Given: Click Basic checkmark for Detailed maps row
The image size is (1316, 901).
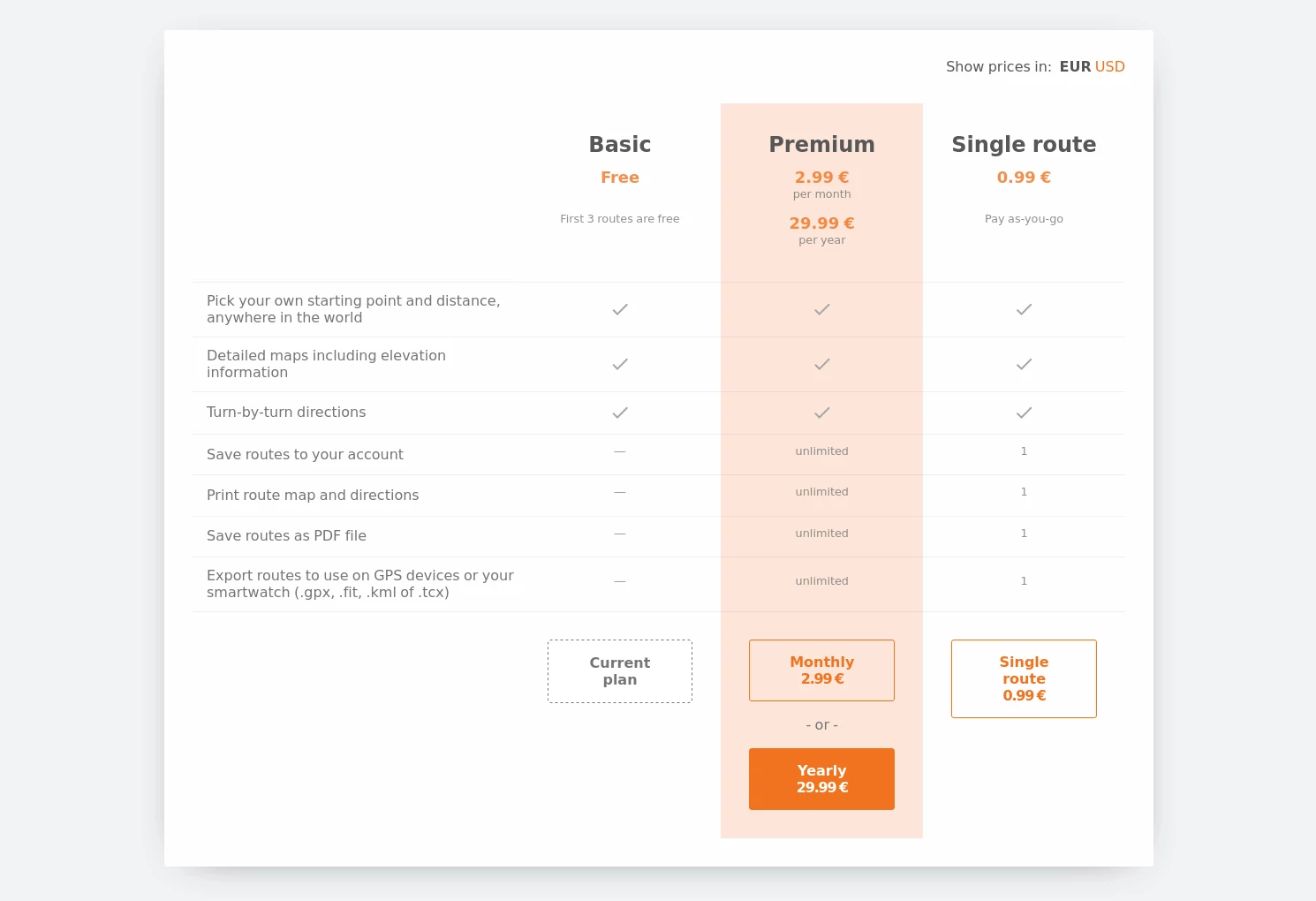Looking at the screenshot, I should tap(620, 364).
